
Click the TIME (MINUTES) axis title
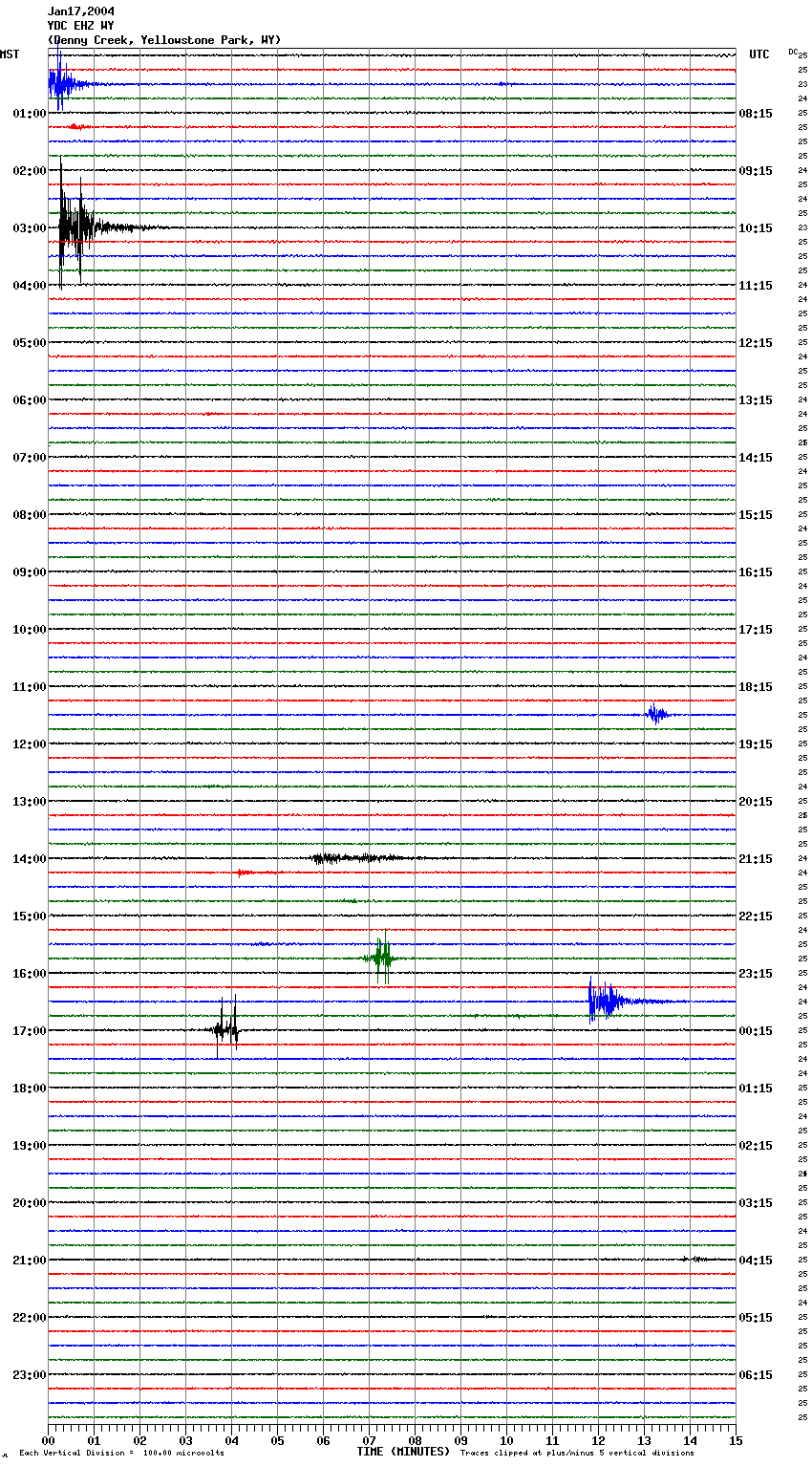point(403,1452)
